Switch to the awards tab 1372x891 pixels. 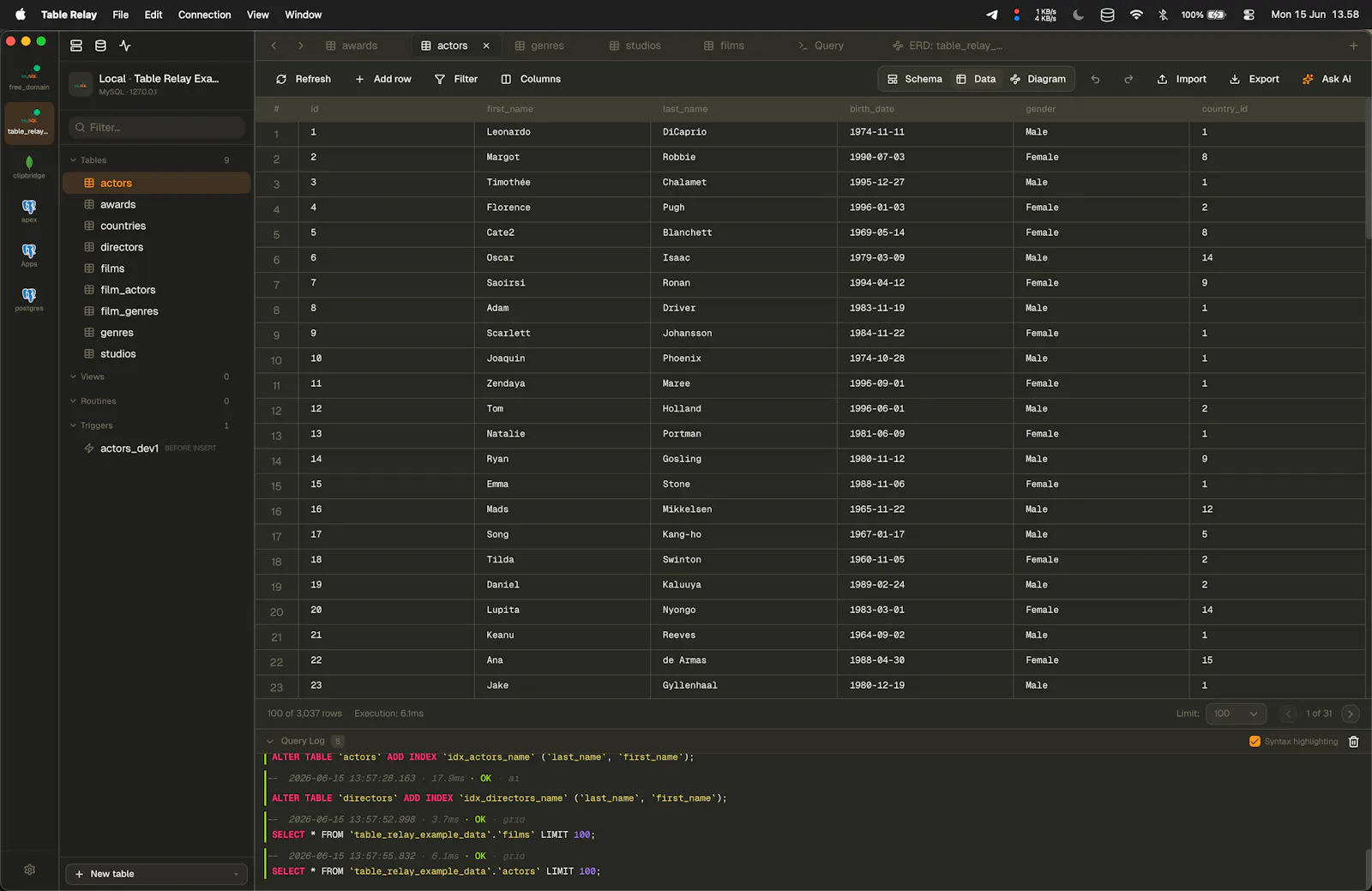pos(352,45)
